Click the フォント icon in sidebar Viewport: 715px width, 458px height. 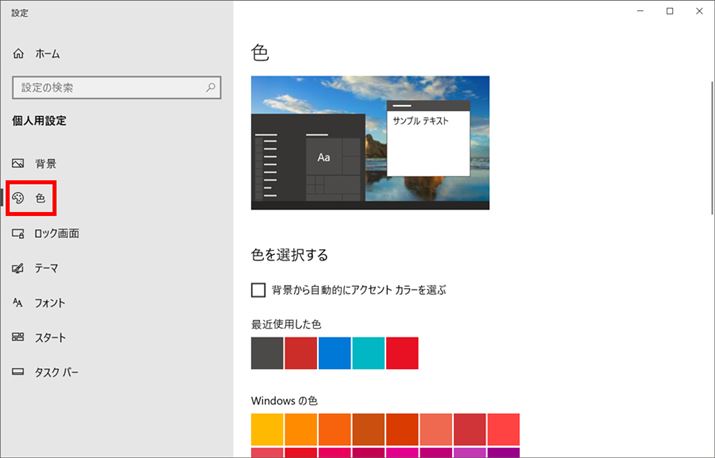(x=18, y=303)
